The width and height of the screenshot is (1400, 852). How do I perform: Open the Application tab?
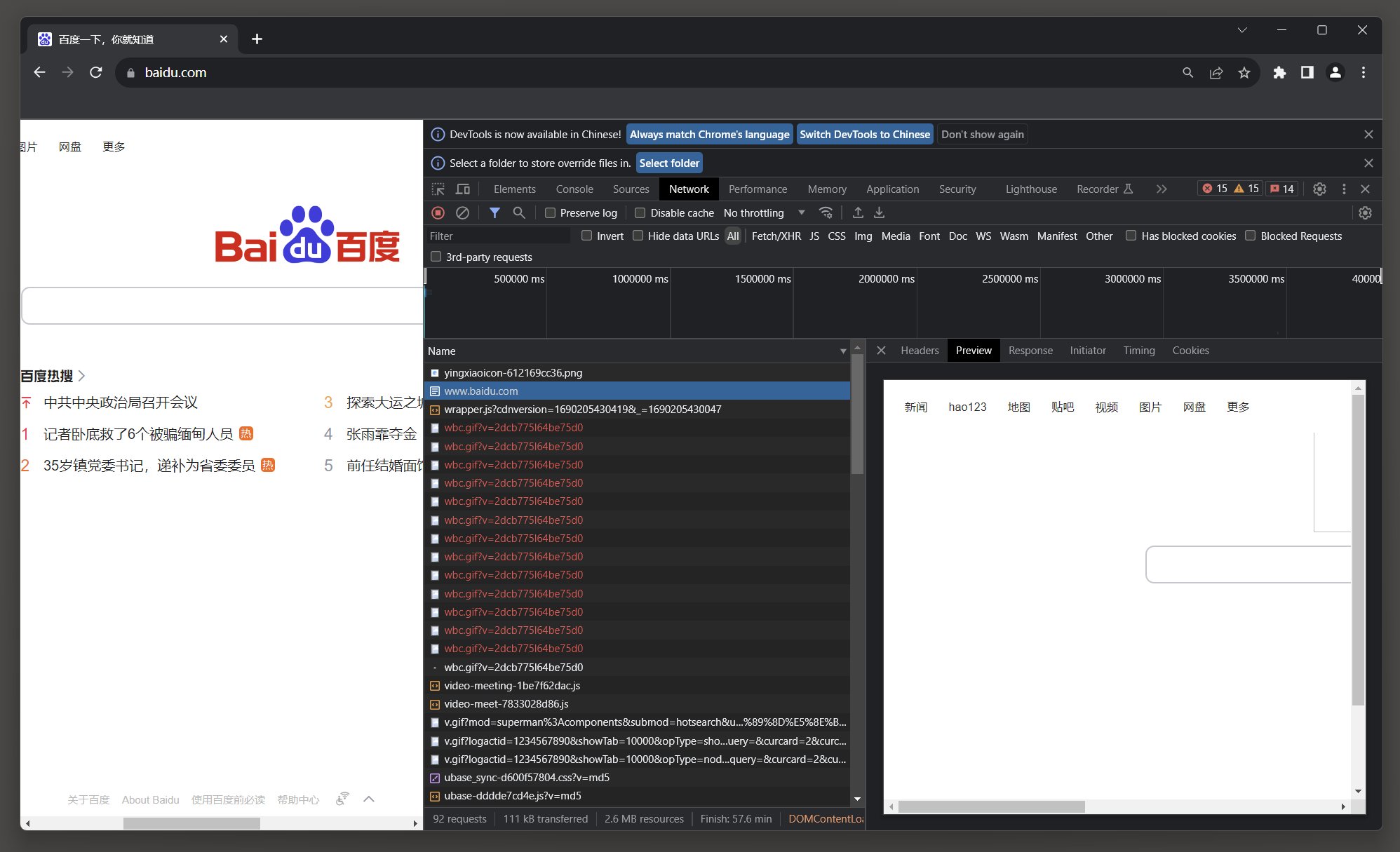coord(892,189)
